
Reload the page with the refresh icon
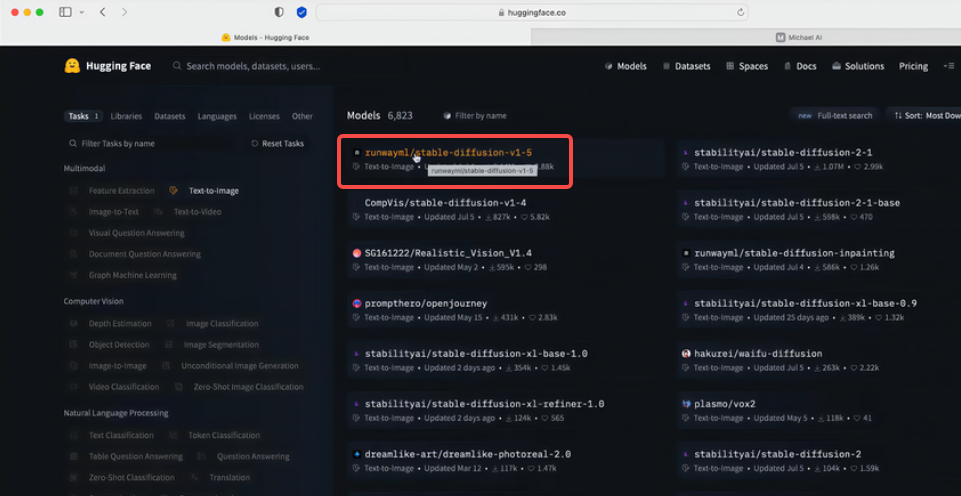(740, 12)
